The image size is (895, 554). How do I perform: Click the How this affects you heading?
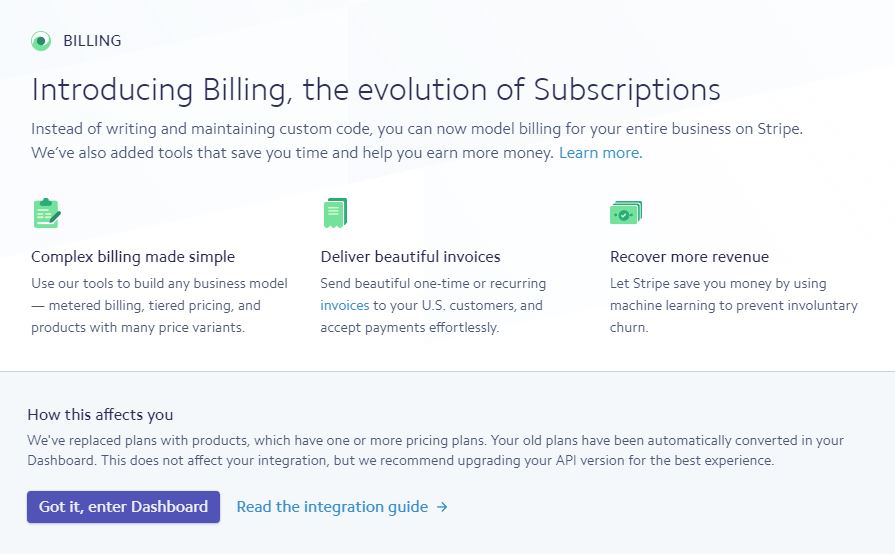pyautogui.click(x=100, y=415)
